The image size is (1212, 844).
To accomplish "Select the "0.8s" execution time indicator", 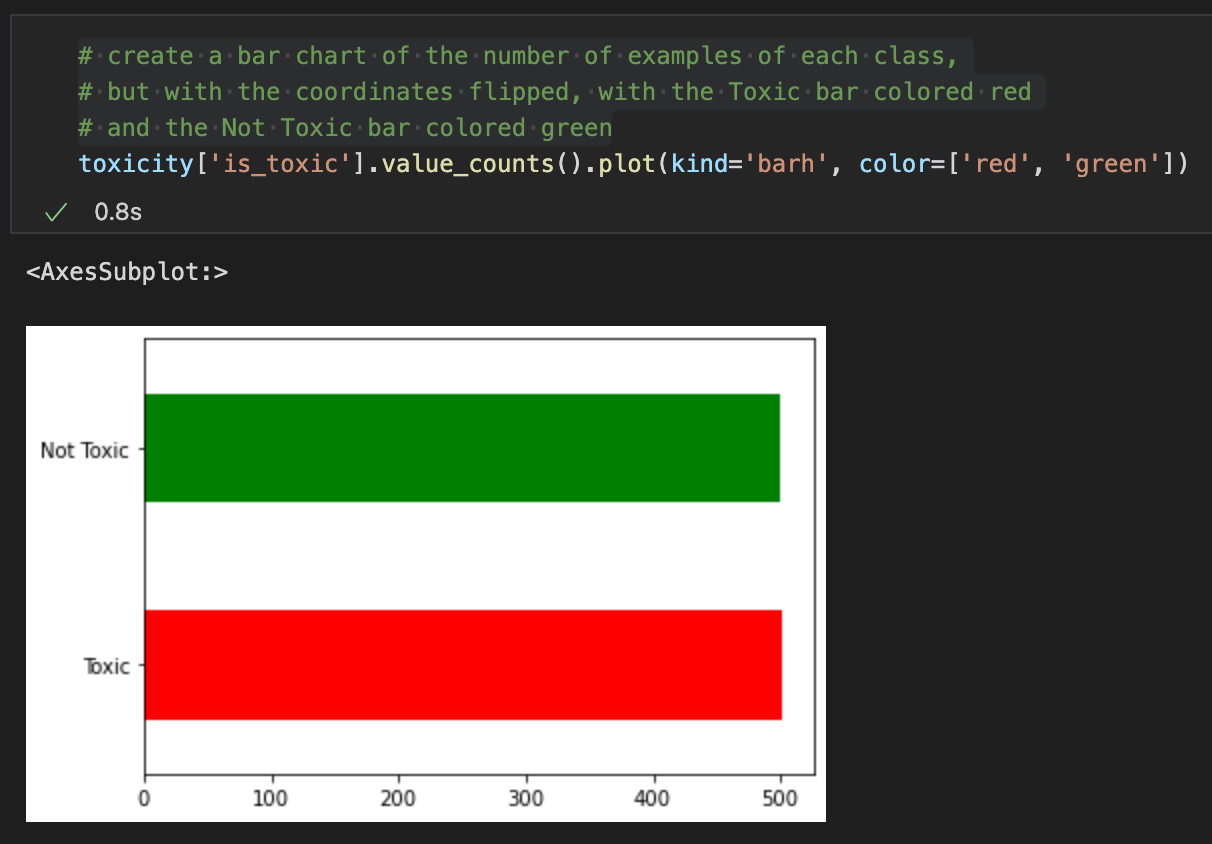I will pos(117,212).
